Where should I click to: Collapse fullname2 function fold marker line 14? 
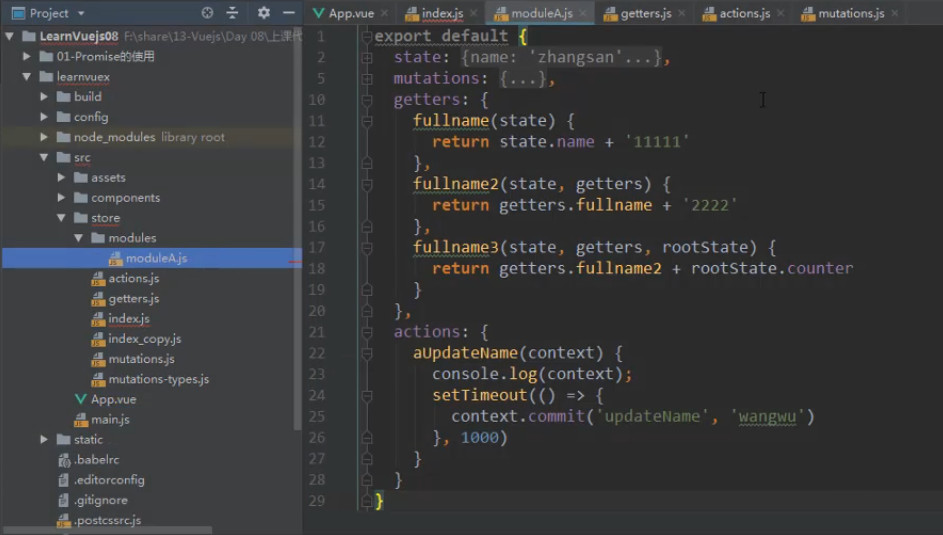tap(367, 185)
